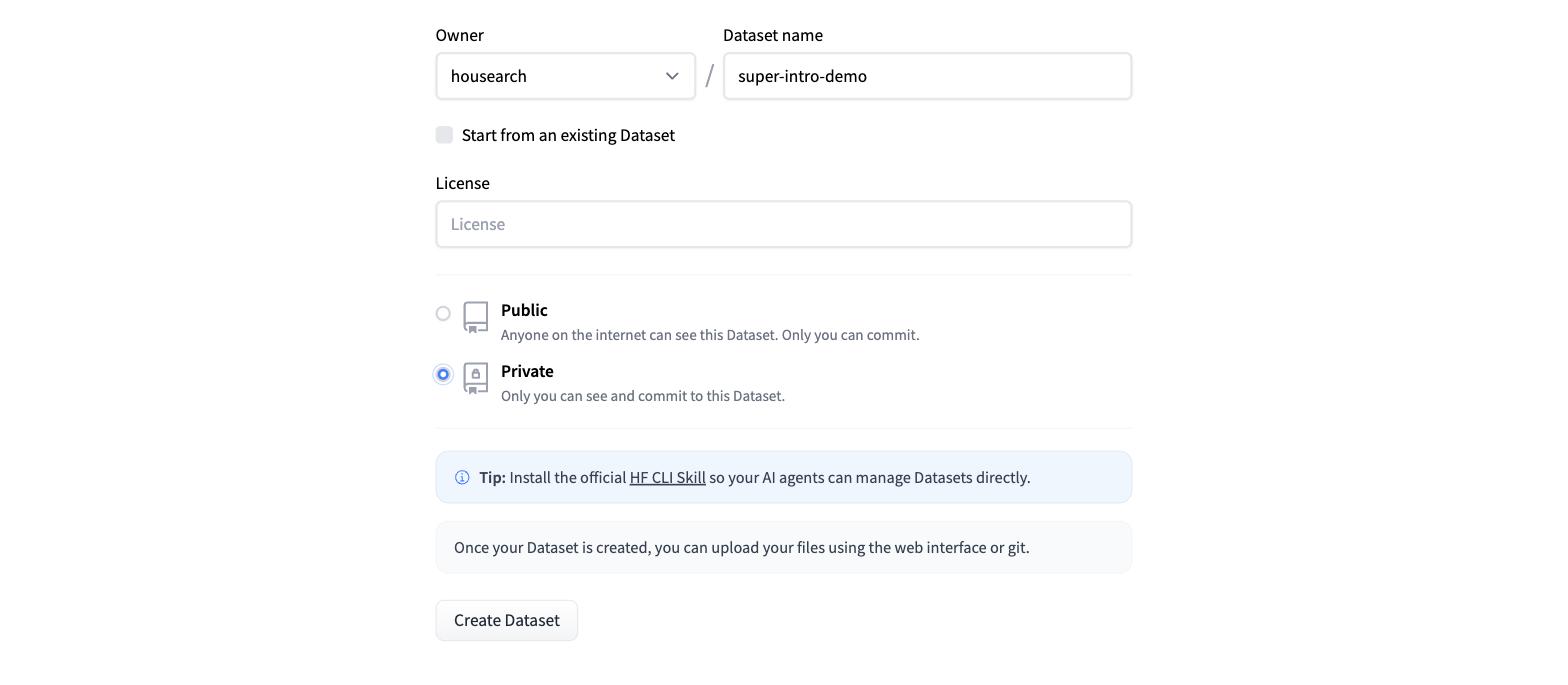Click the Dataset name field label
This screenshot has width=1568, height=685.
tap(773, 35)
